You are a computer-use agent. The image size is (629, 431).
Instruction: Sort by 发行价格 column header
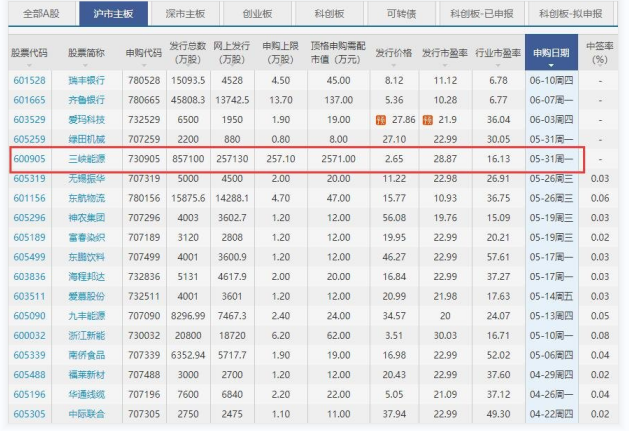click(x=394, y=53)
